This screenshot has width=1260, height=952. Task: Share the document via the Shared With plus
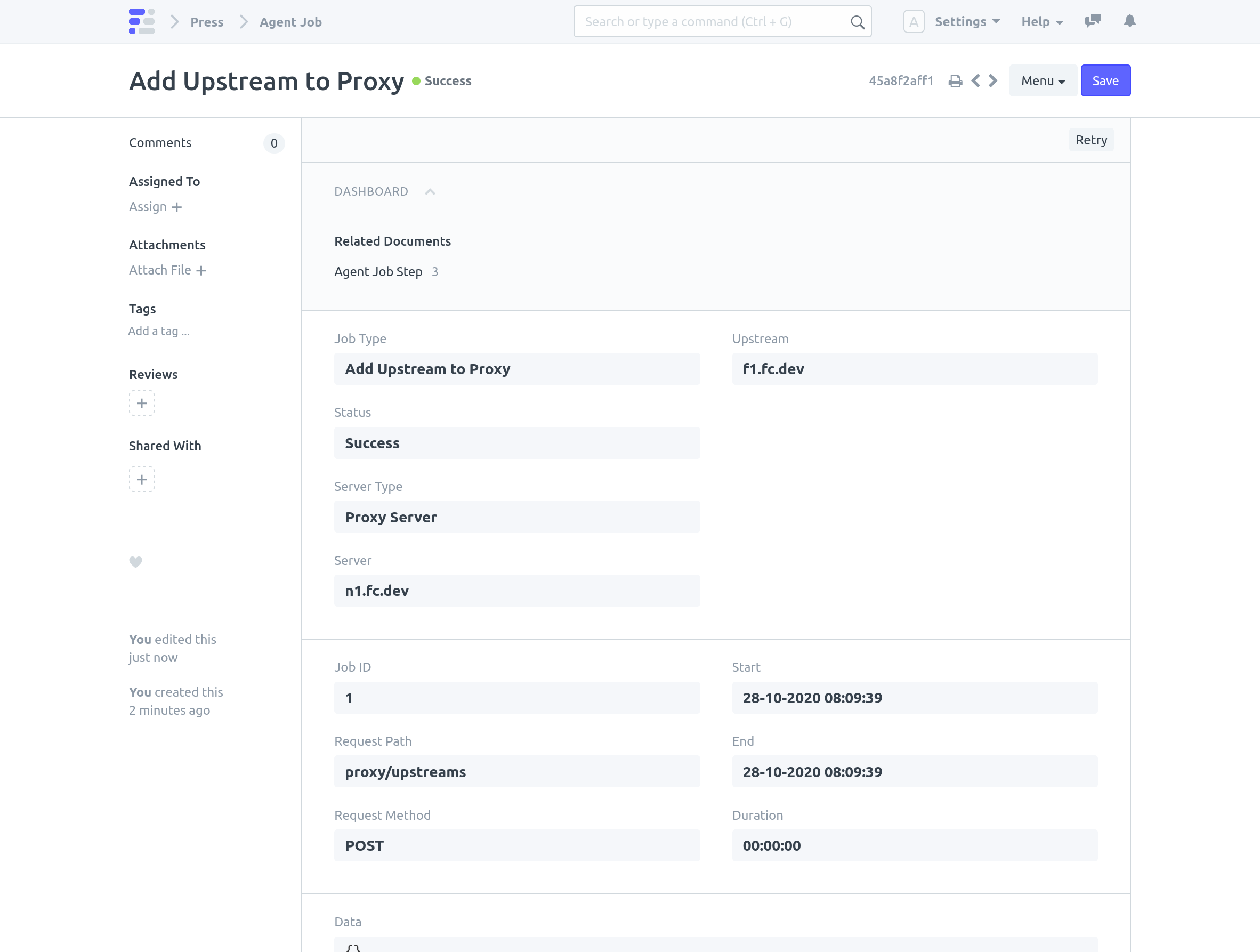[141, 479]
